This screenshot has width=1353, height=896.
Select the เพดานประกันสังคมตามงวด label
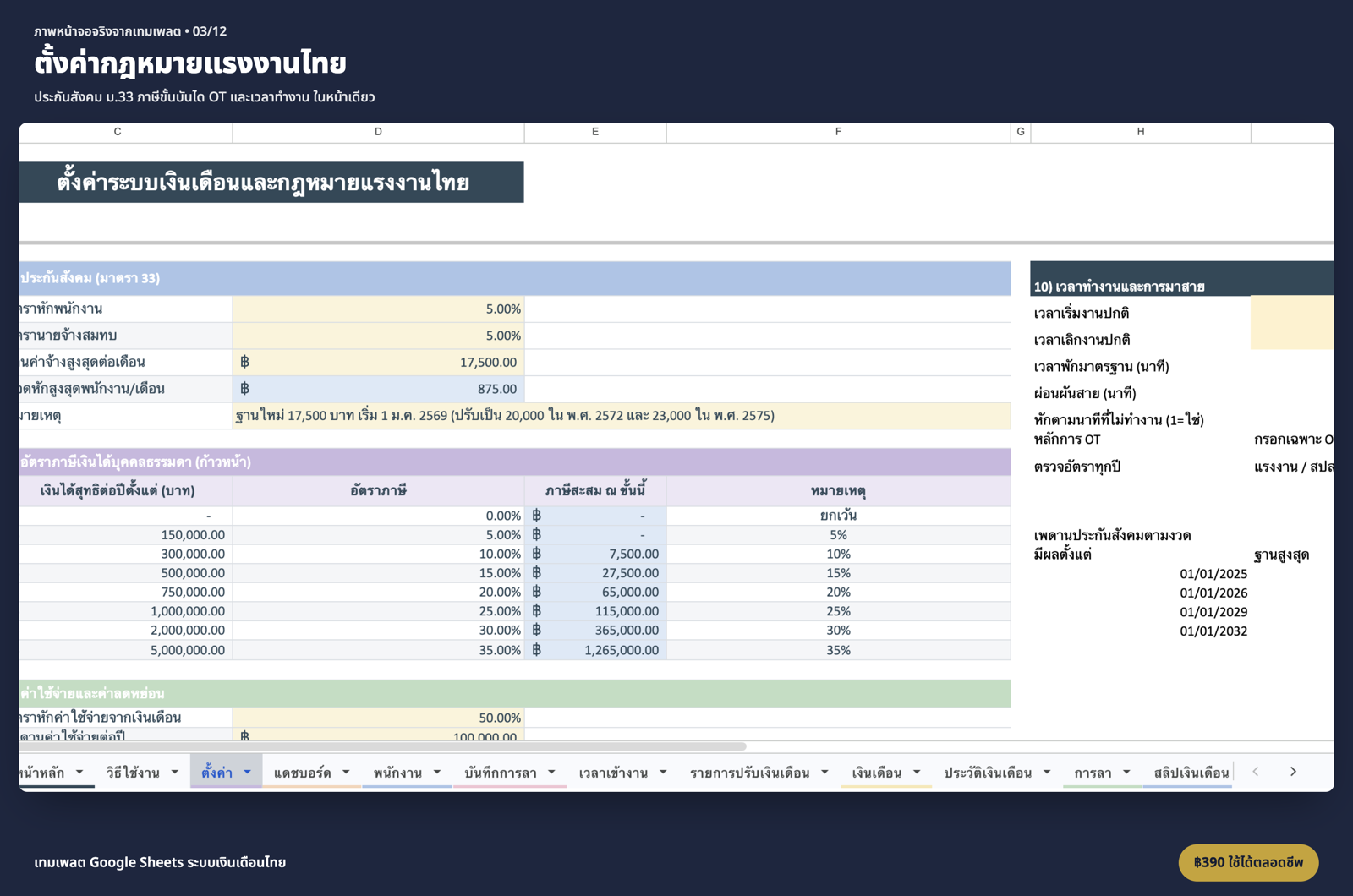coord(1112,536)
